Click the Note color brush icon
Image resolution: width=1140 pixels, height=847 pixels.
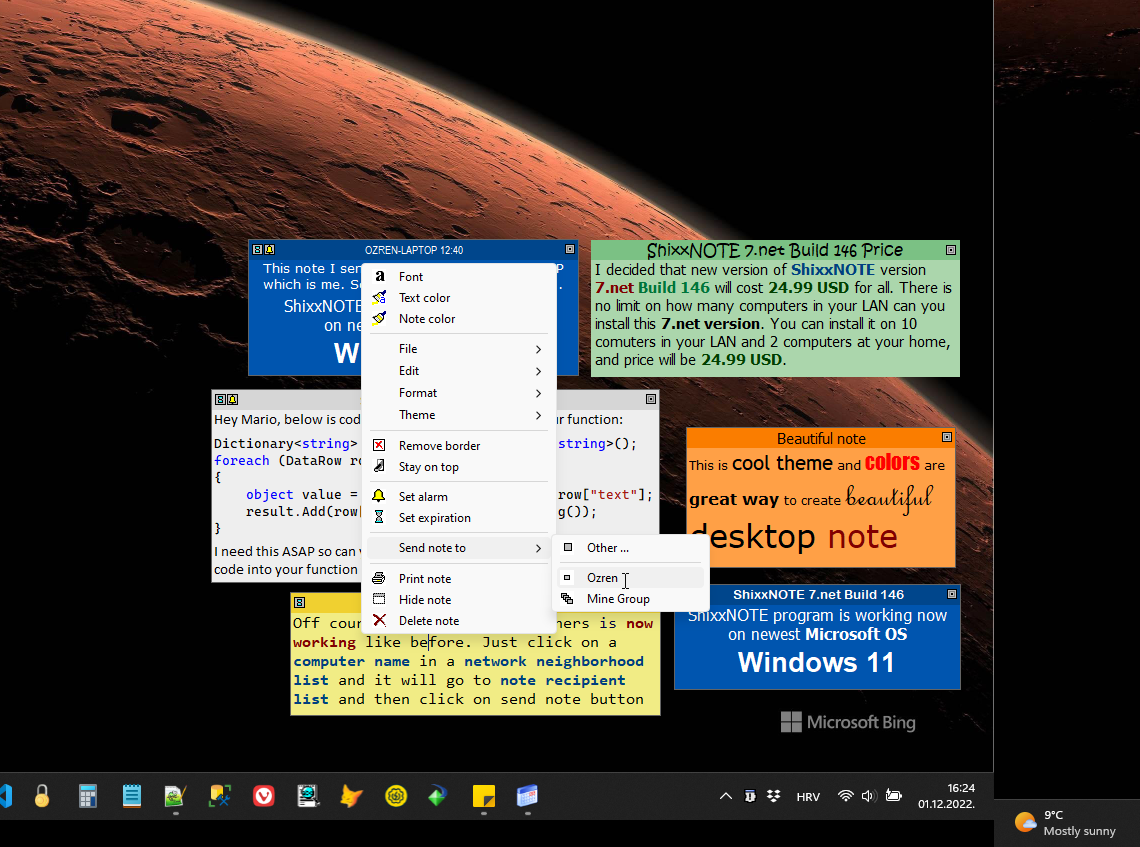click(380, 318)
